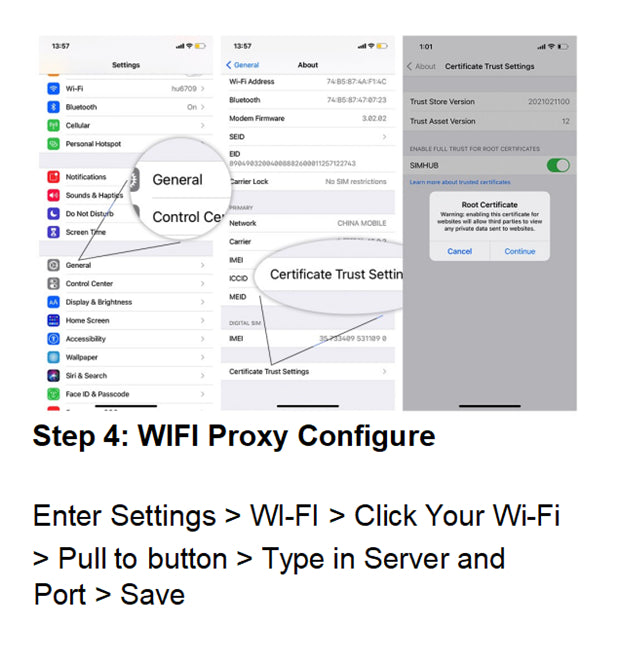Open the Cellular icon row
The image size is (619, 664).
[53, 125]
